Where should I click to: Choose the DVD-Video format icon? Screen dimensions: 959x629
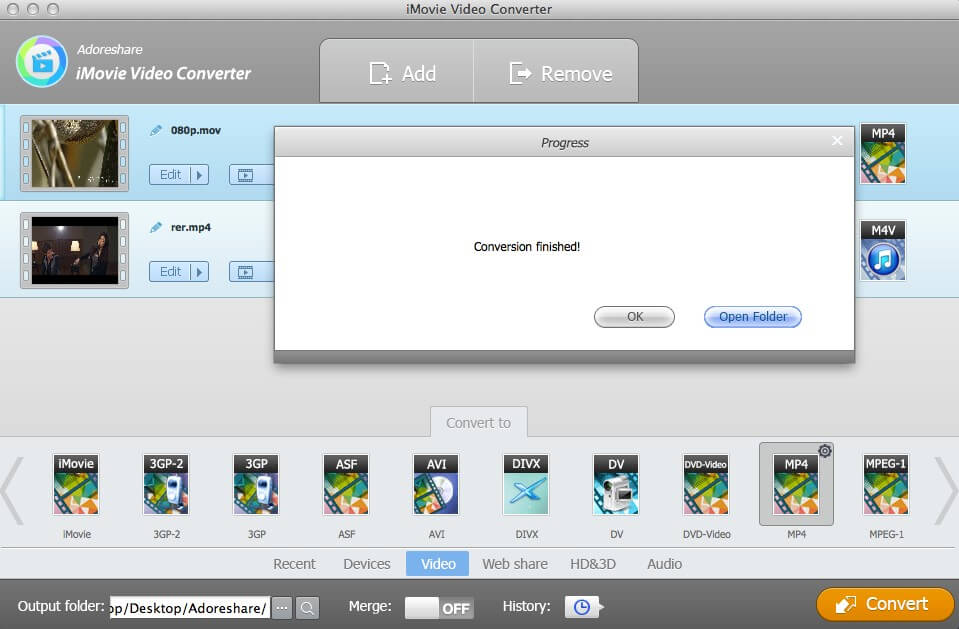point(706,484)
